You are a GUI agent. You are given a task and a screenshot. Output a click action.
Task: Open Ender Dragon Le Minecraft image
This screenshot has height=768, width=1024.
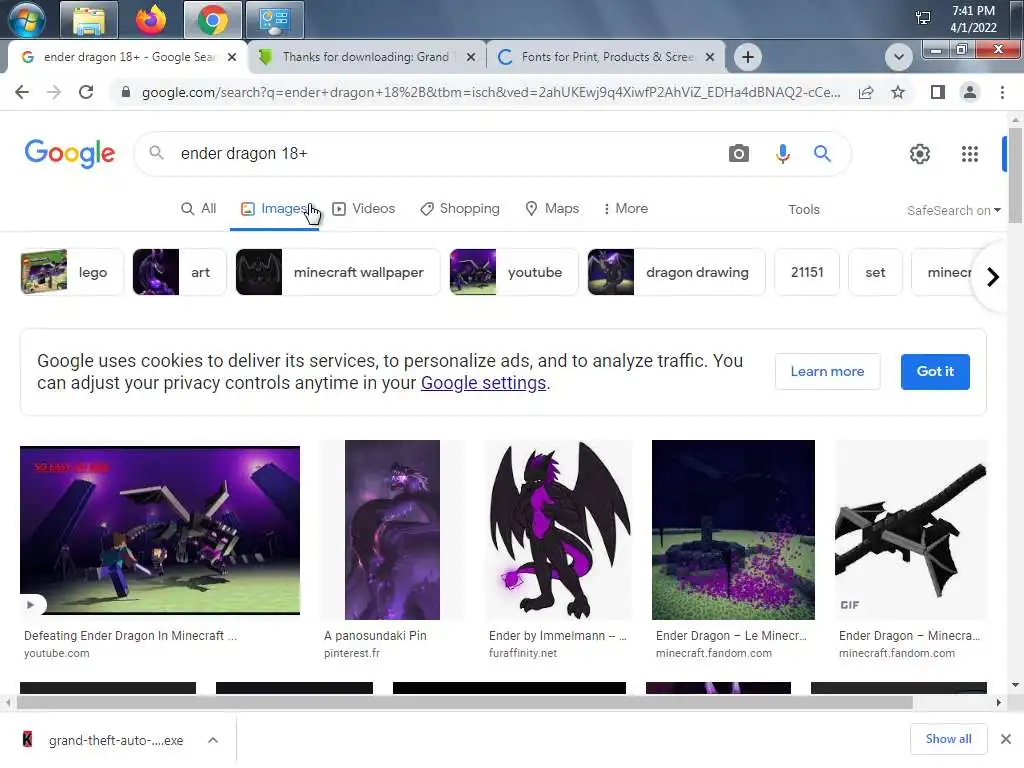coord(733,530)
